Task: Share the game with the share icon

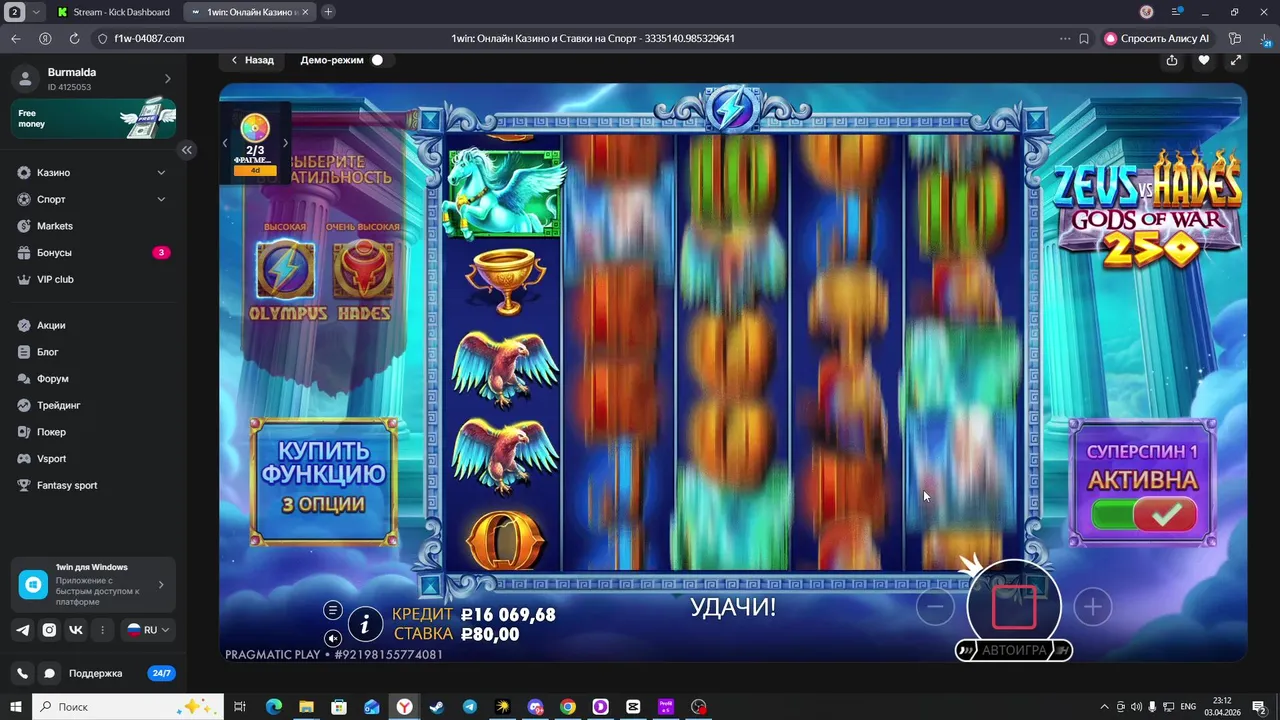Action: coord(1172,60)
